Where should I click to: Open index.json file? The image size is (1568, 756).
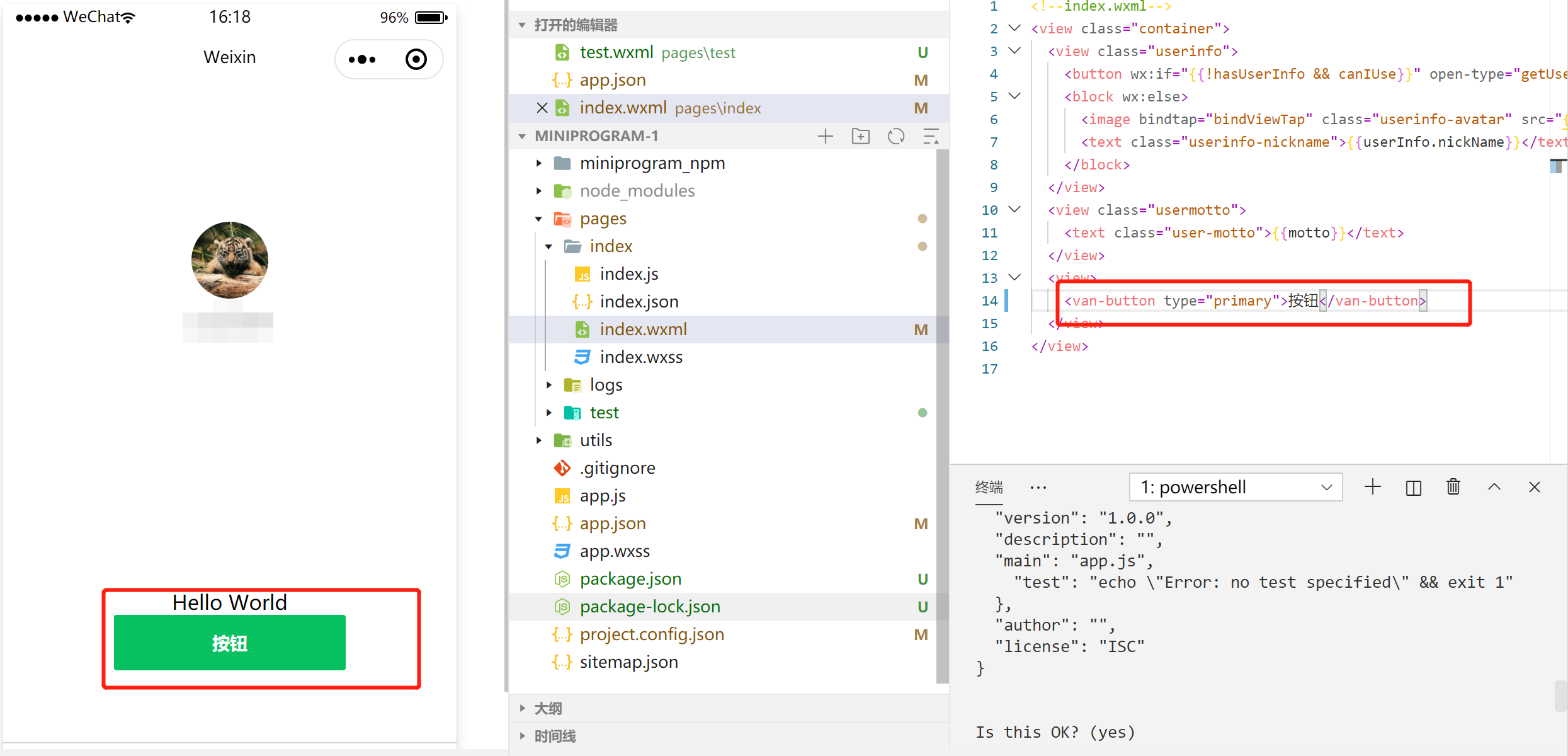pyautogui.click(x=723, y=302)
